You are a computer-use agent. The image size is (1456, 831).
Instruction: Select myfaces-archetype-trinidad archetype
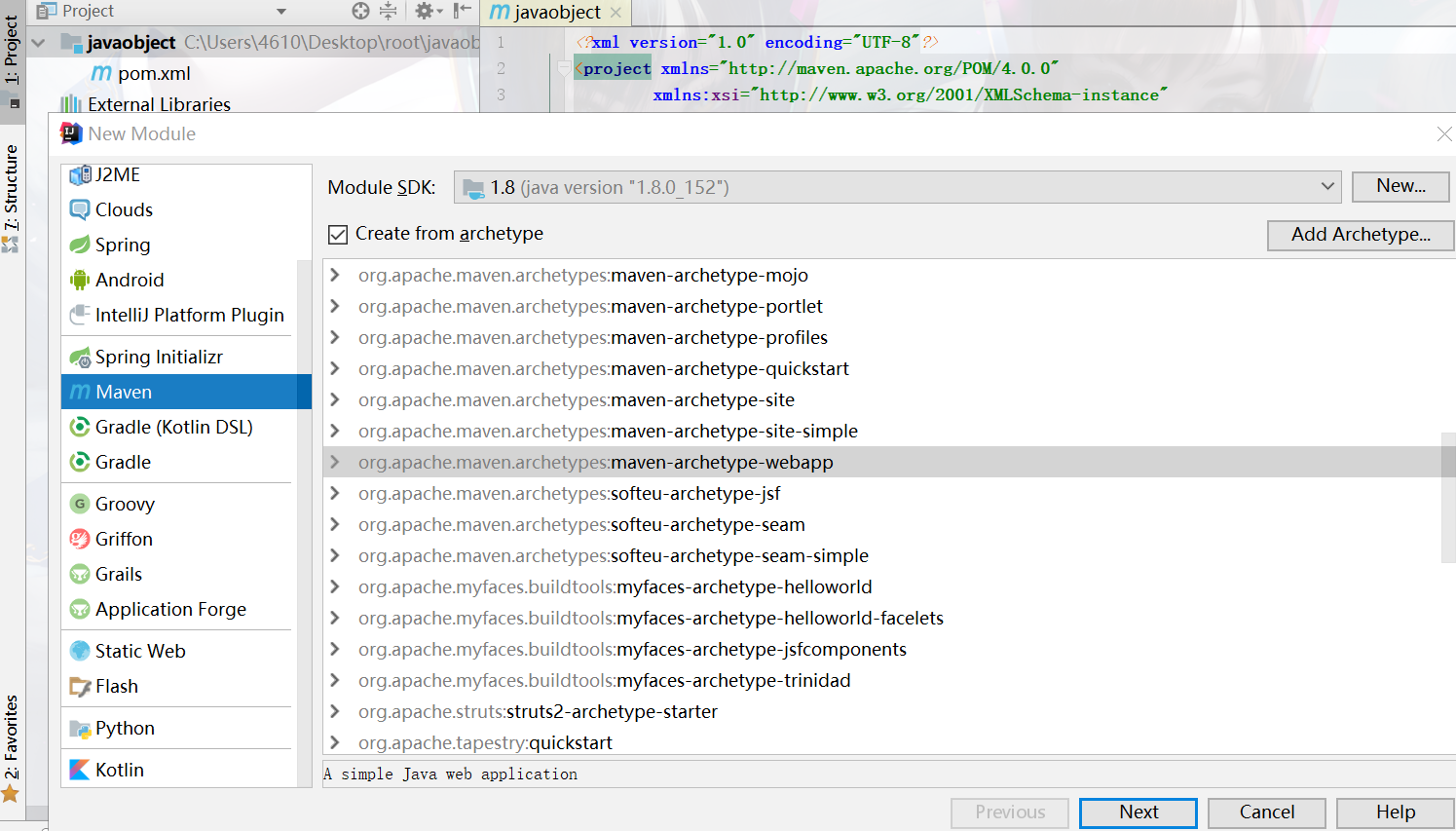tap(882, 680)
